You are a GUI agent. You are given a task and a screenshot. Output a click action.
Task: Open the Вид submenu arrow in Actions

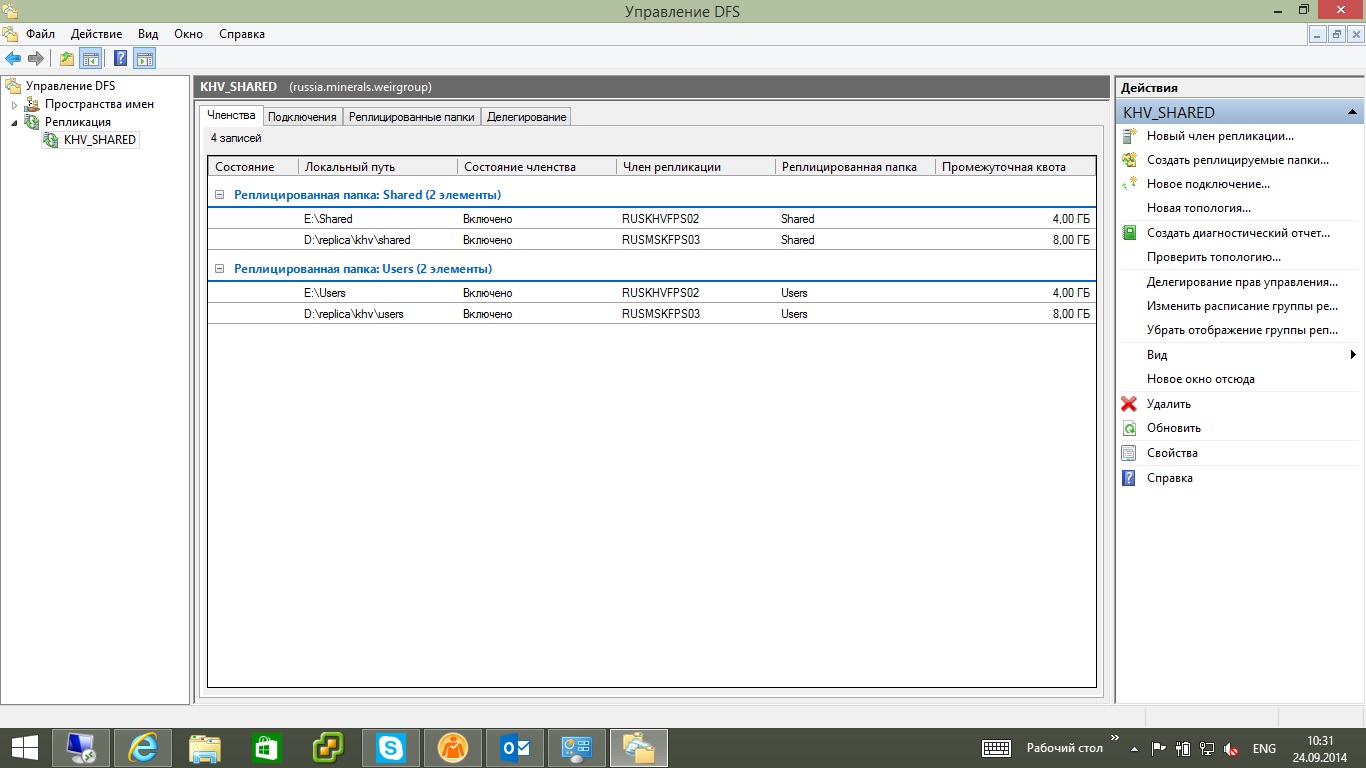click(1352, 355)
